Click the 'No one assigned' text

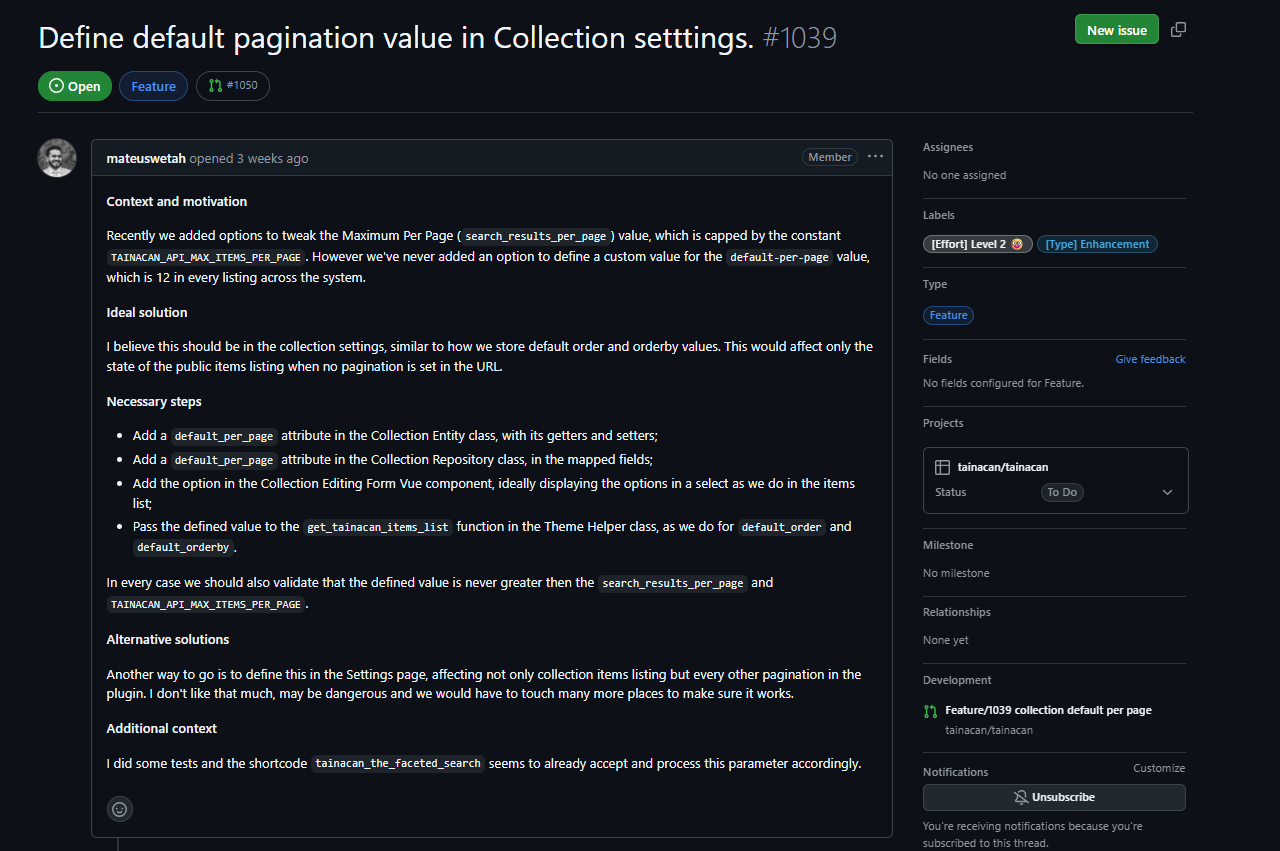965,175
